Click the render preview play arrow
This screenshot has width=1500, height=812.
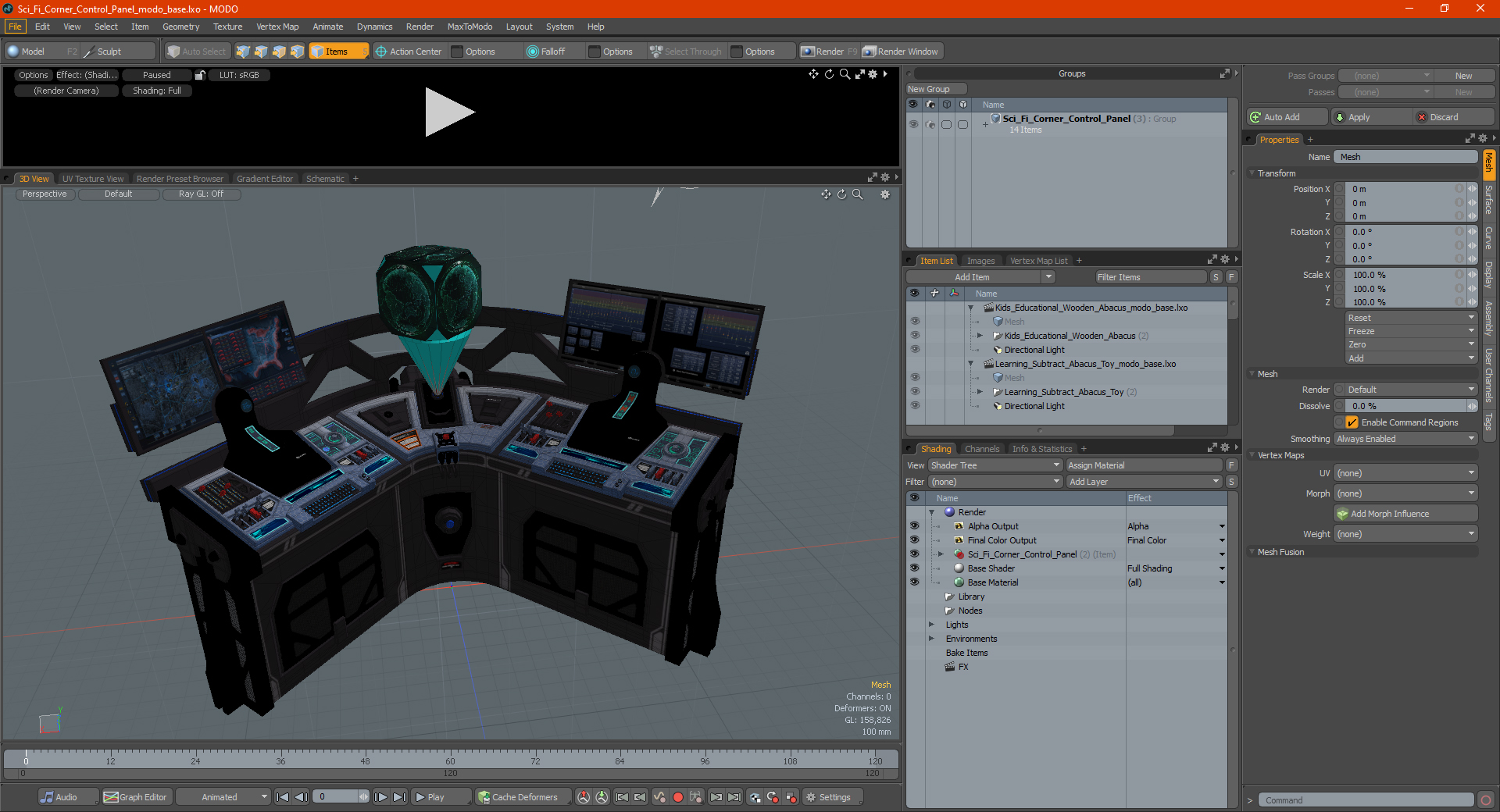pyautogui.click(x=449, y=112)
